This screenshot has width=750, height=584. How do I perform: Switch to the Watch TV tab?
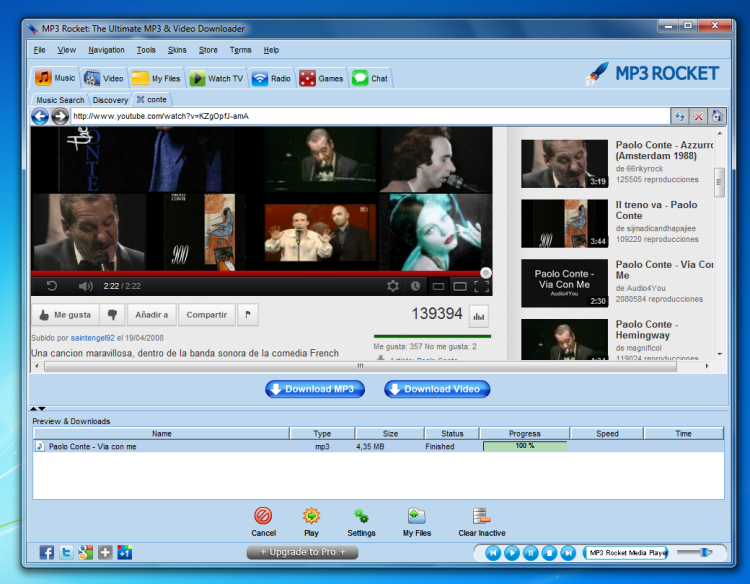pyautogui.click(x=216, y=78)
